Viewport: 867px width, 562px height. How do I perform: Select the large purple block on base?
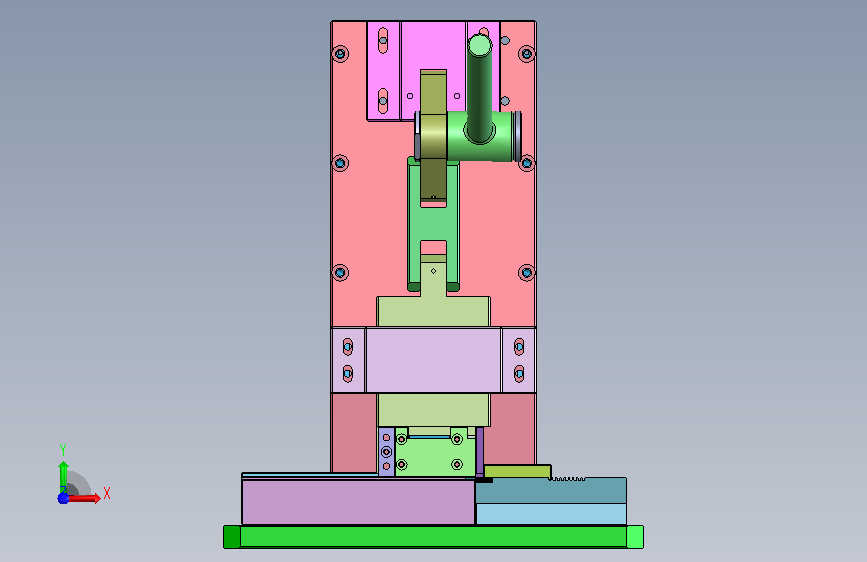pos(358,502)
